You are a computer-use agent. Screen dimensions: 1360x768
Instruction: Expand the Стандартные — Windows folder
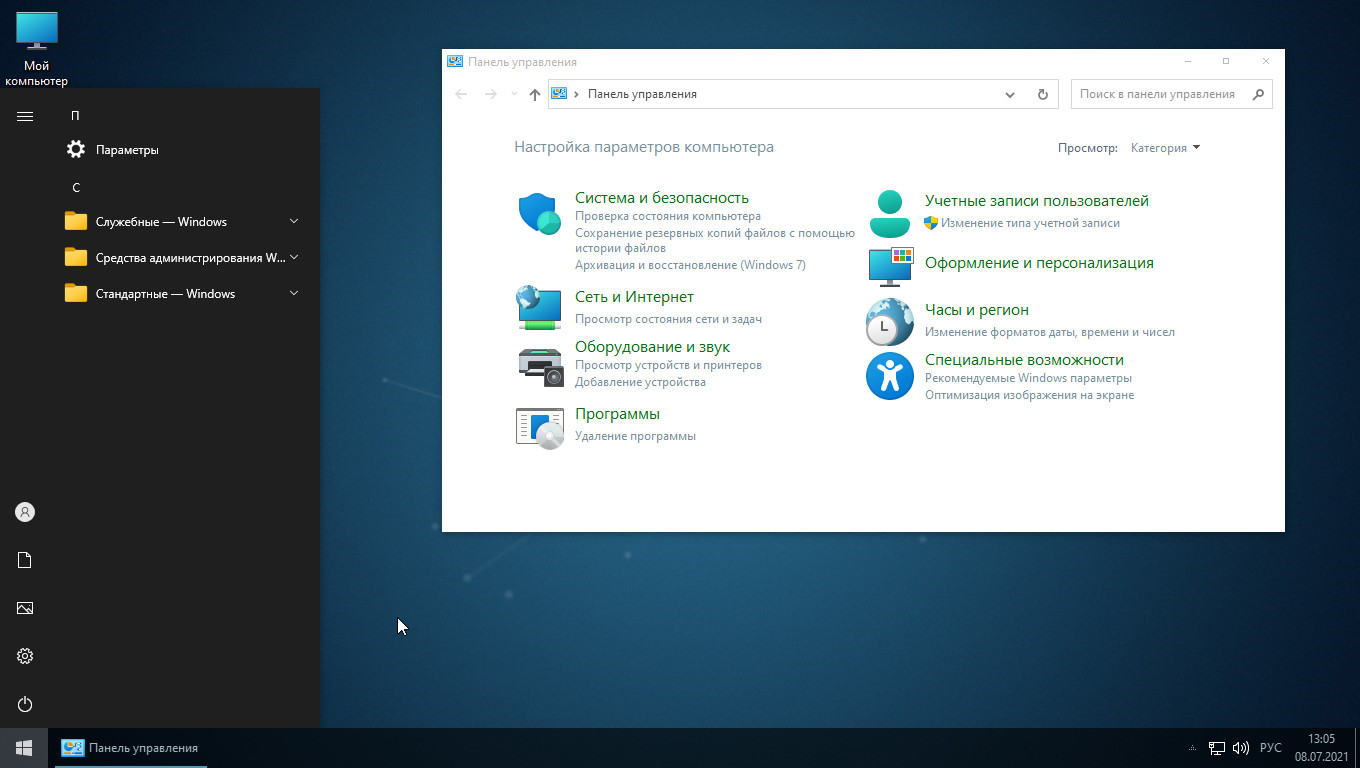(180, 293)
